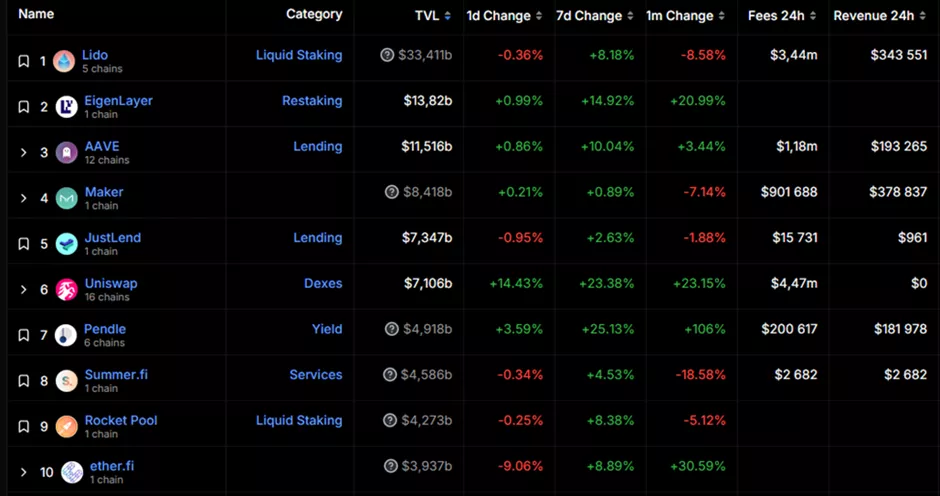
Task: Click the EigenLayer logo icon
Action: [x=66, y=107]
